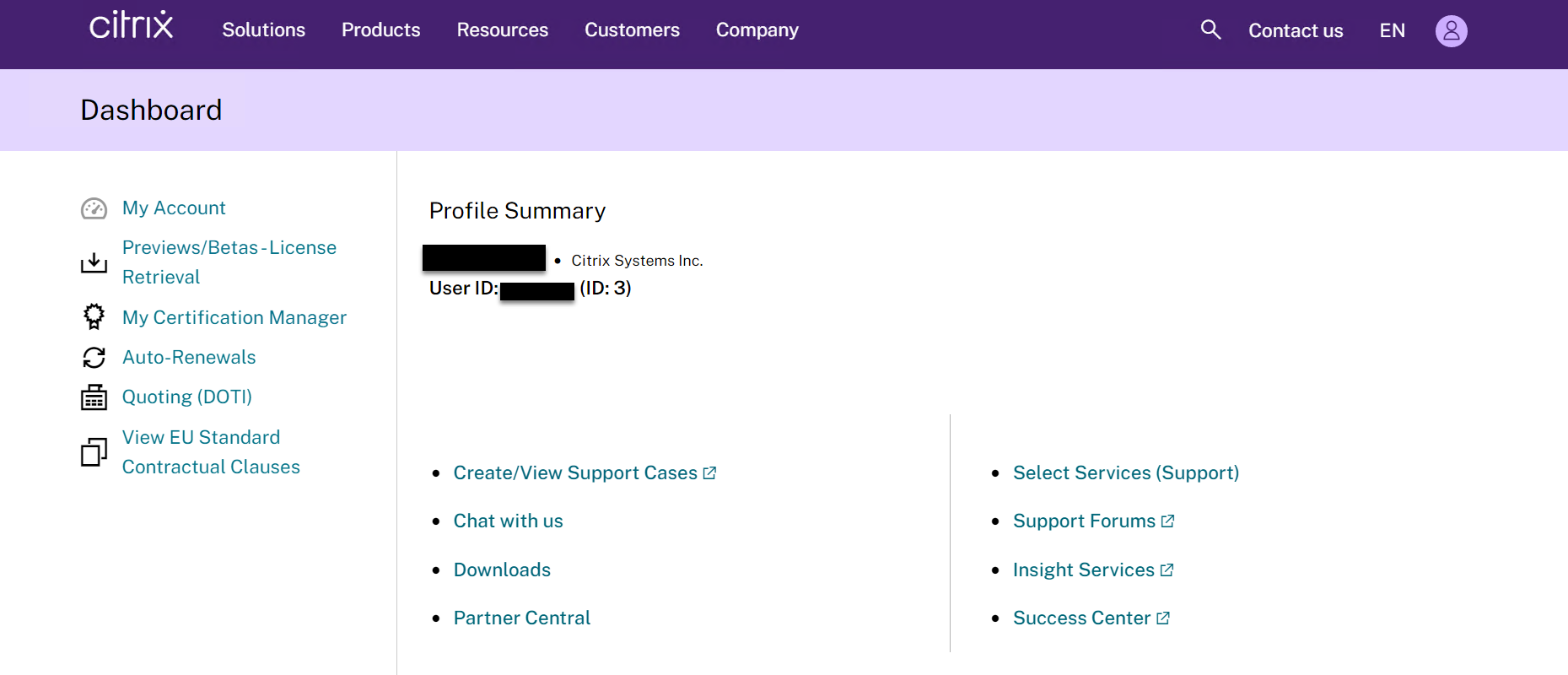
Task: Expand the Company navigation menu
Action: (x=757, y=30)
